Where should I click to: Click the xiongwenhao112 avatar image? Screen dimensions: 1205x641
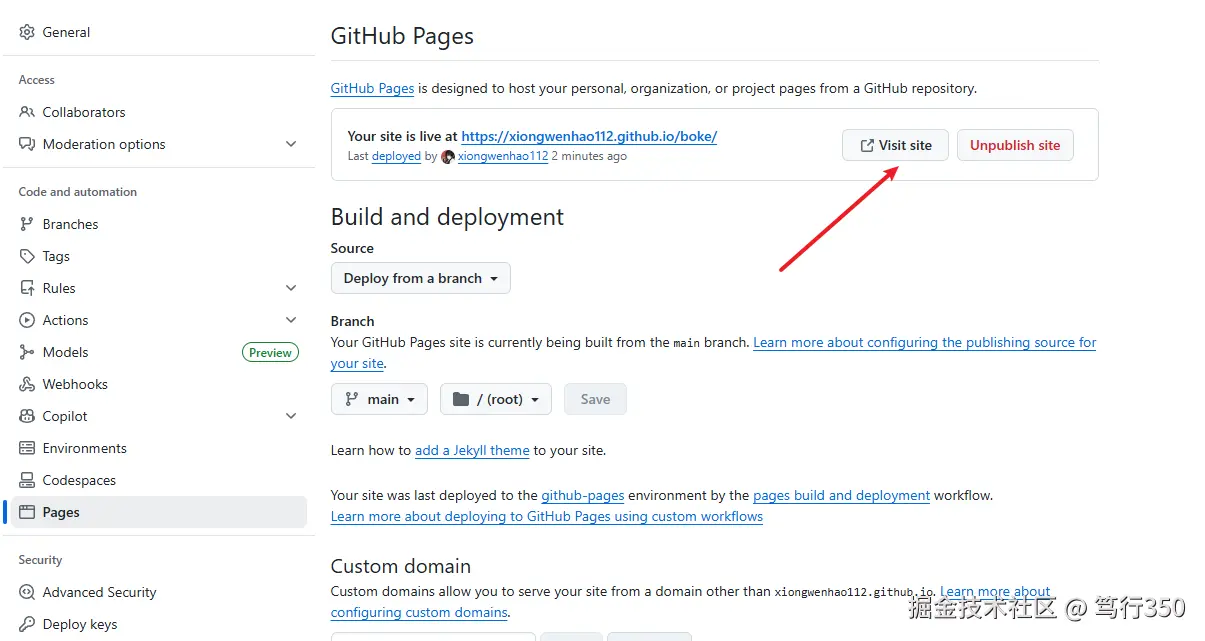448,157
